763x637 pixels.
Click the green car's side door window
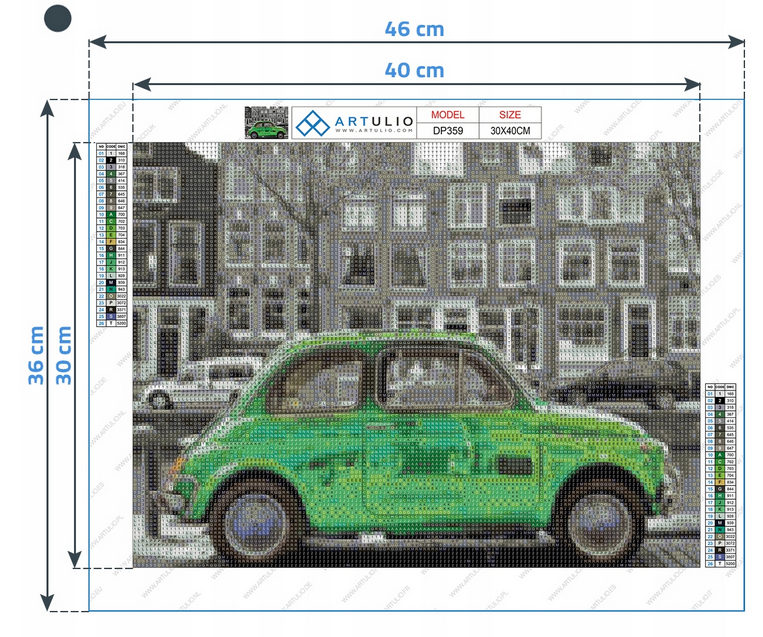click(x=430, y=379)
